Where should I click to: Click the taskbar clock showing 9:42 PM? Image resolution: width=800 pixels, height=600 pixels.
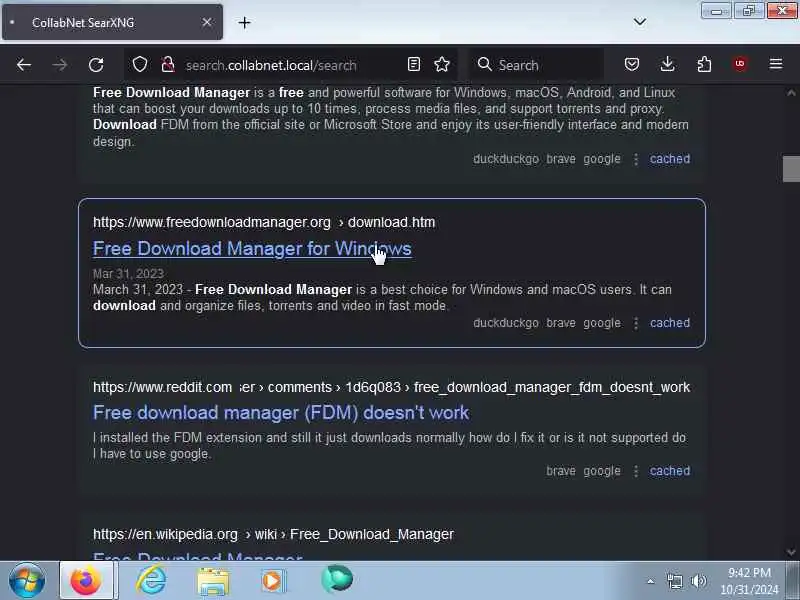749,581
